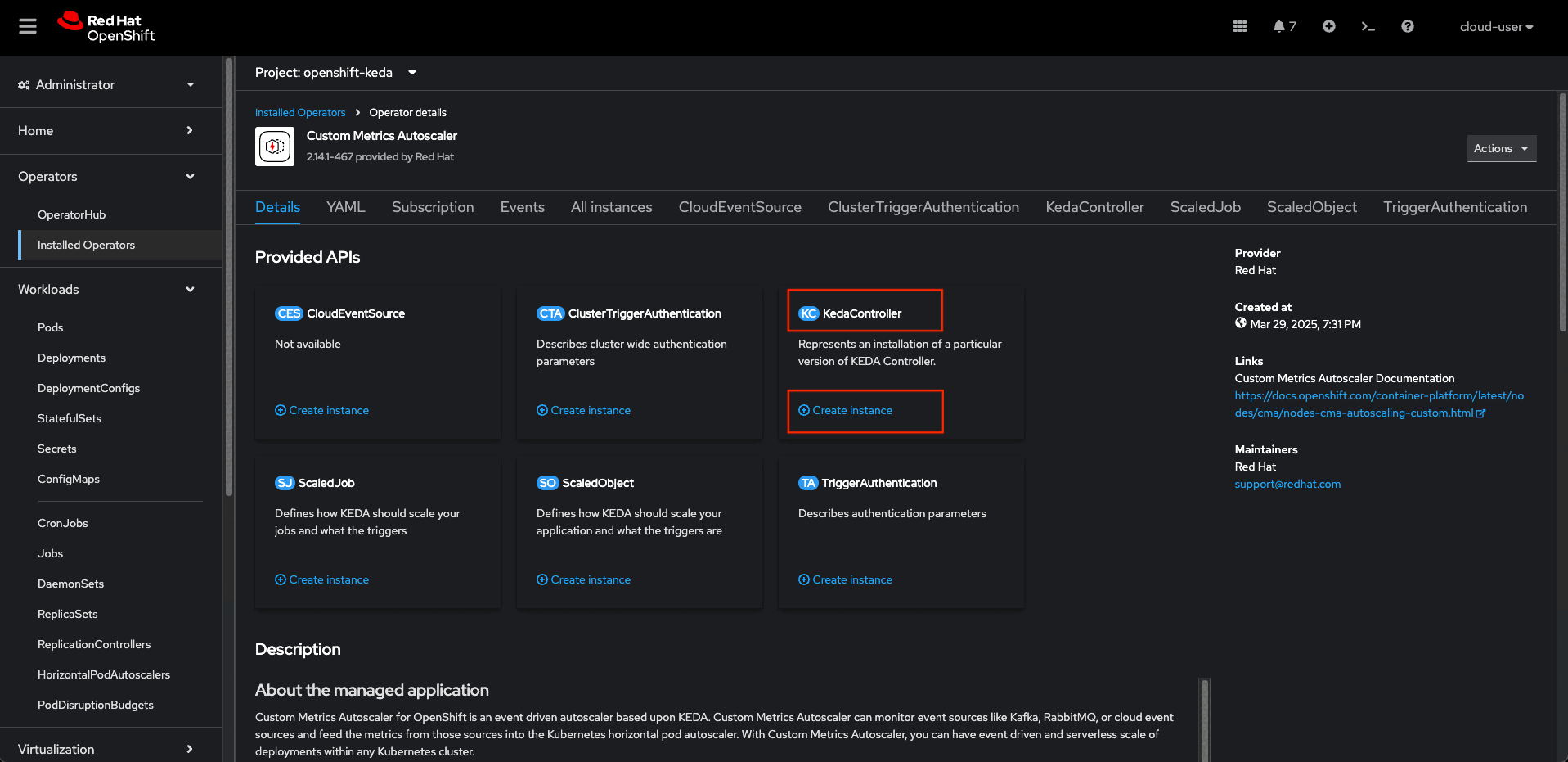1568x762 pixels.
Task: Click the KC badge on the KedaController card
Action: [808, 313]
